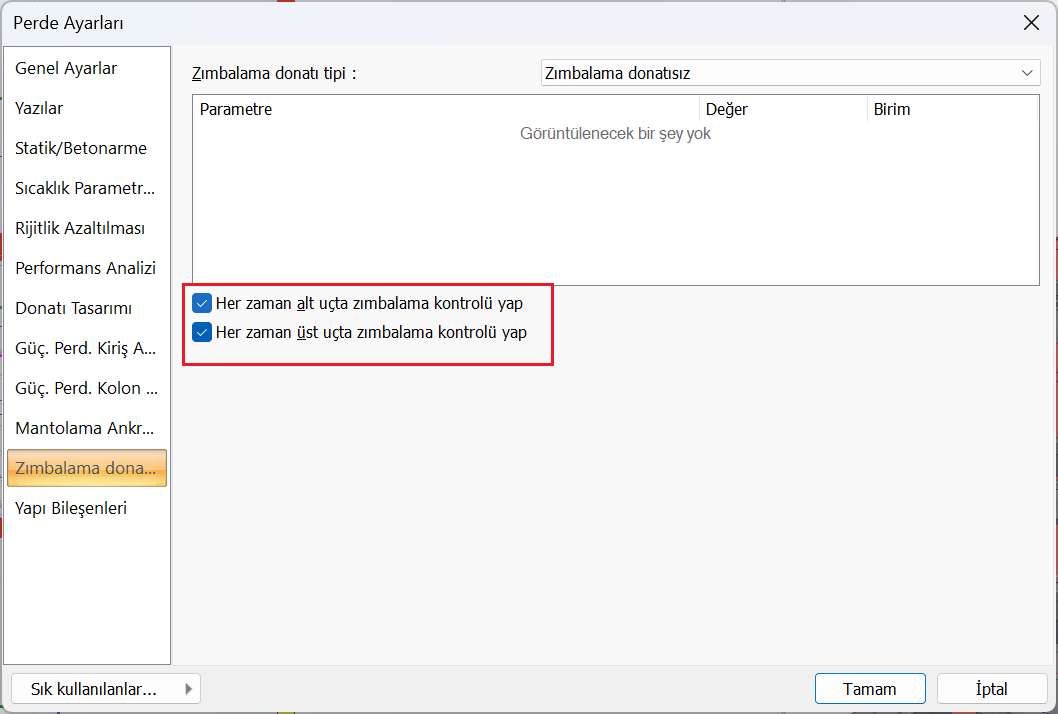Expand Zımbalama donatı tipi dropdown
This screenshot has height=714, width=1058.
point(790,73)
